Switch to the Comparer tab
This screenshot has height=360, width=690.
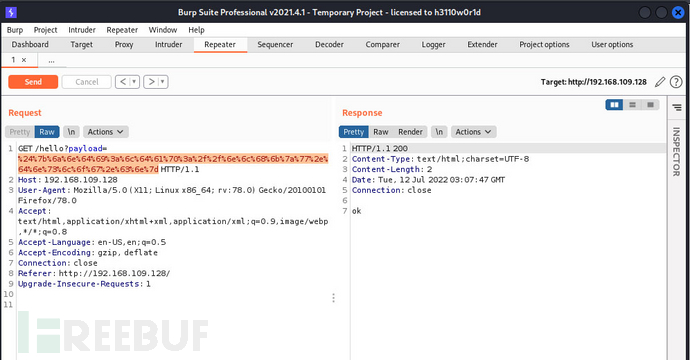[382, 44]
